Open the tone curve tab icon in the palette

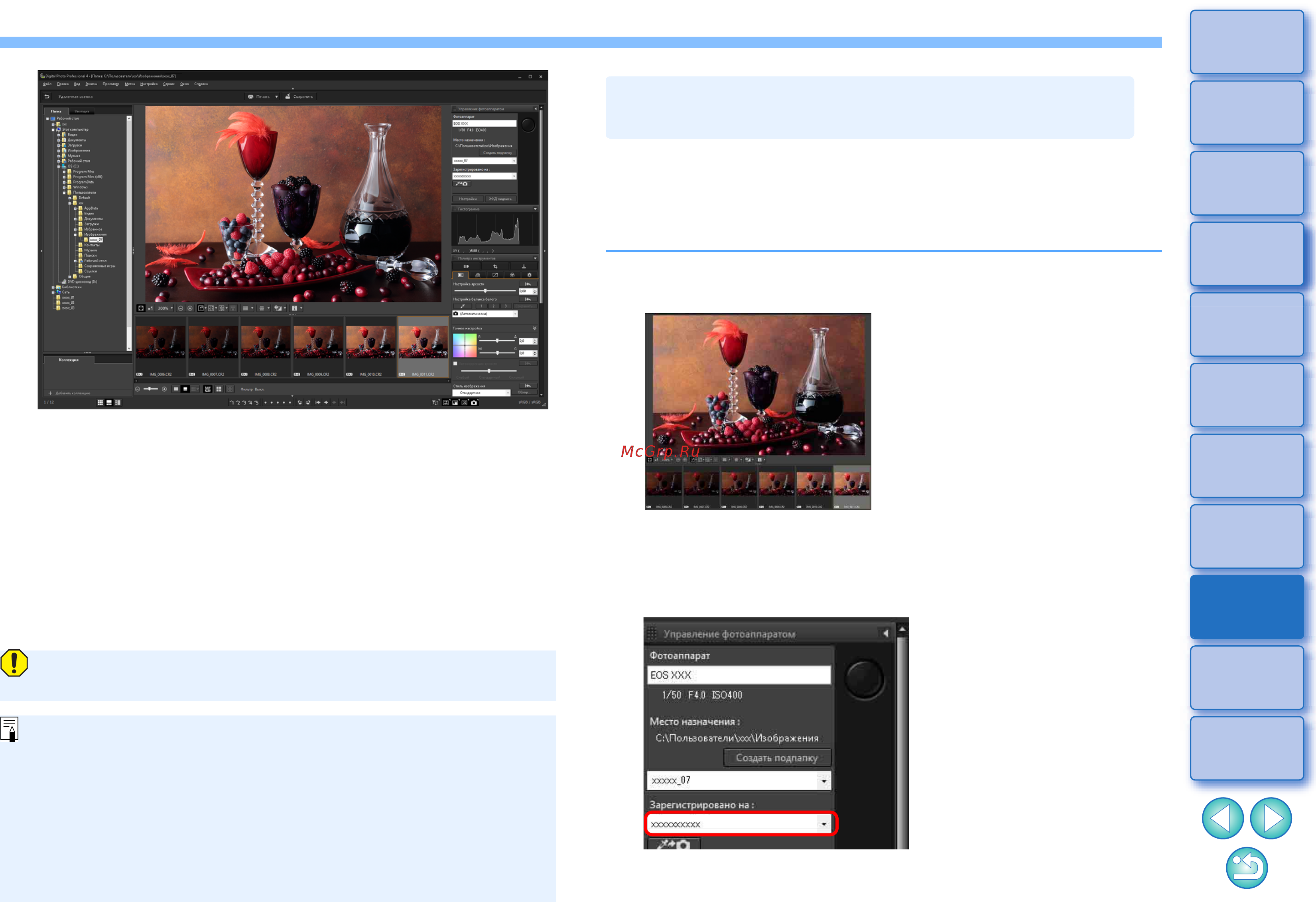point(495,275)
